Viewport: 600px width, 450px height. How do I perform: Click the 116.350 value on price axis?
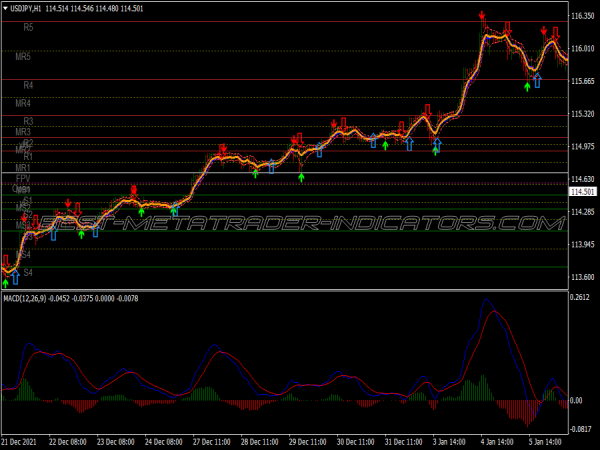click(582, 17)
